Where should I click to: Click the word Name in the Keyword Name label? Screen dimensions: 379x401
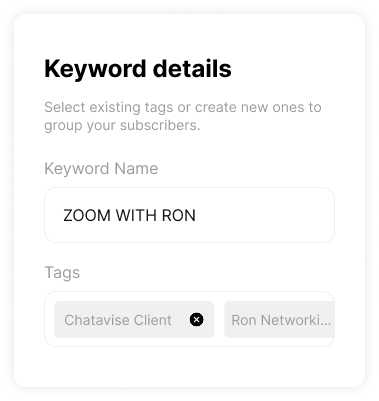(x=136, y=169)
